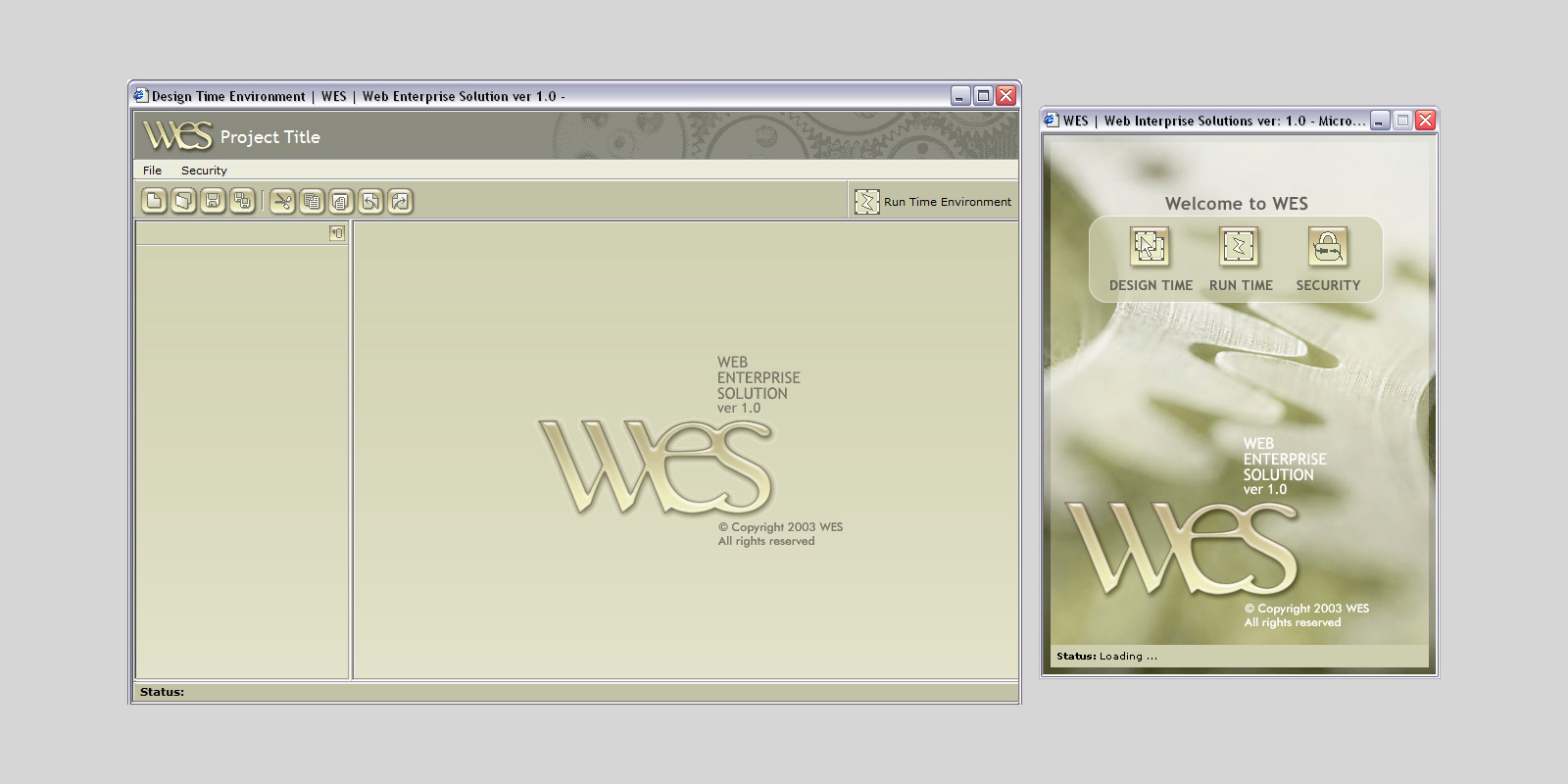Minimize the WES welcome window
This screenshot has width=1568, height=784.
point(1380,121)
